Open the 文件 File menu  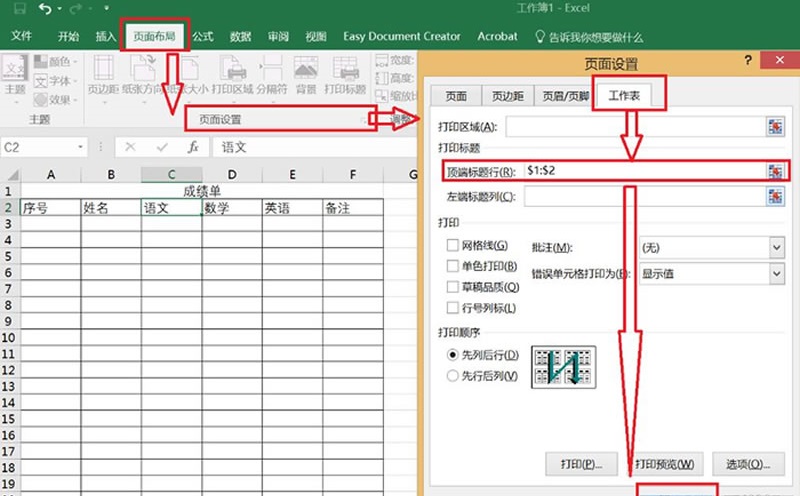point(21,36)
